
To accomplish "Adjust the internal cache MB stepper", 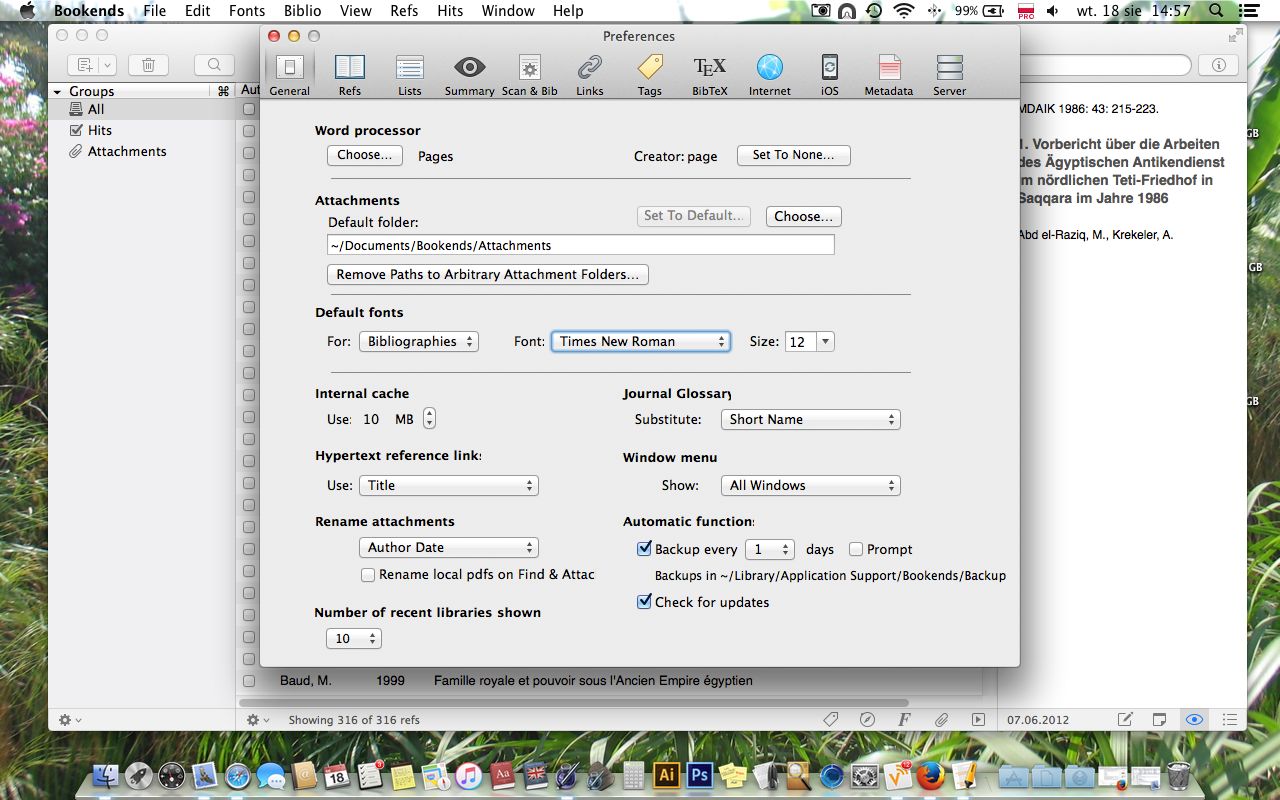I will [x=429, y=419].
